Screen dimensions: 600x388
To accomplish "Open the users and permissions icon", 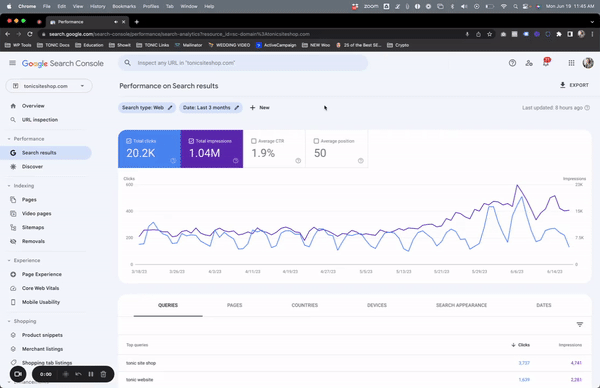I will 529,63.
